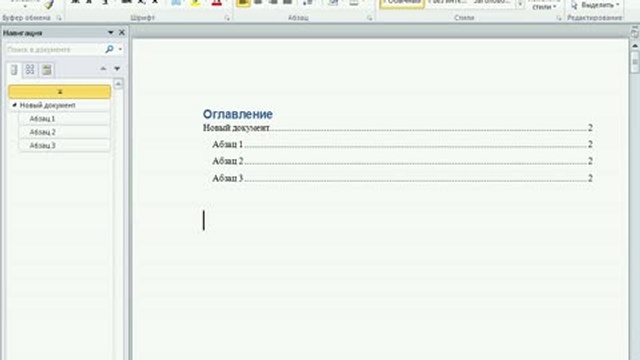Close the Навигация pane
The height and width of the screenshot is (360, 640).
point(122,33)
